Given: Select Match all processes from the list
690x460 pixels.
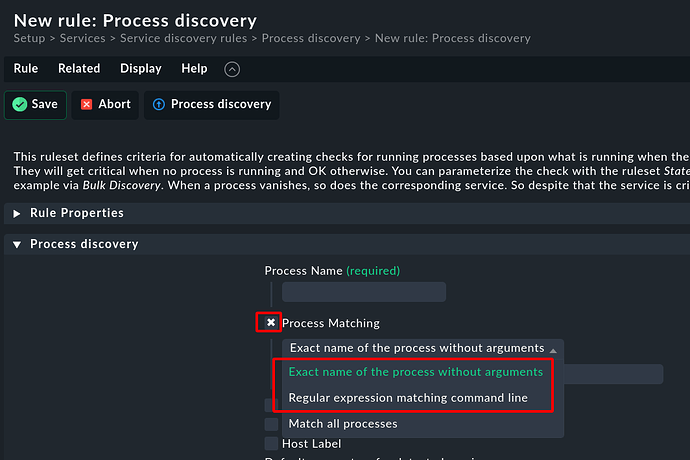Looking at the screenshot, I should pyautogui.click(x=343, y=424).
